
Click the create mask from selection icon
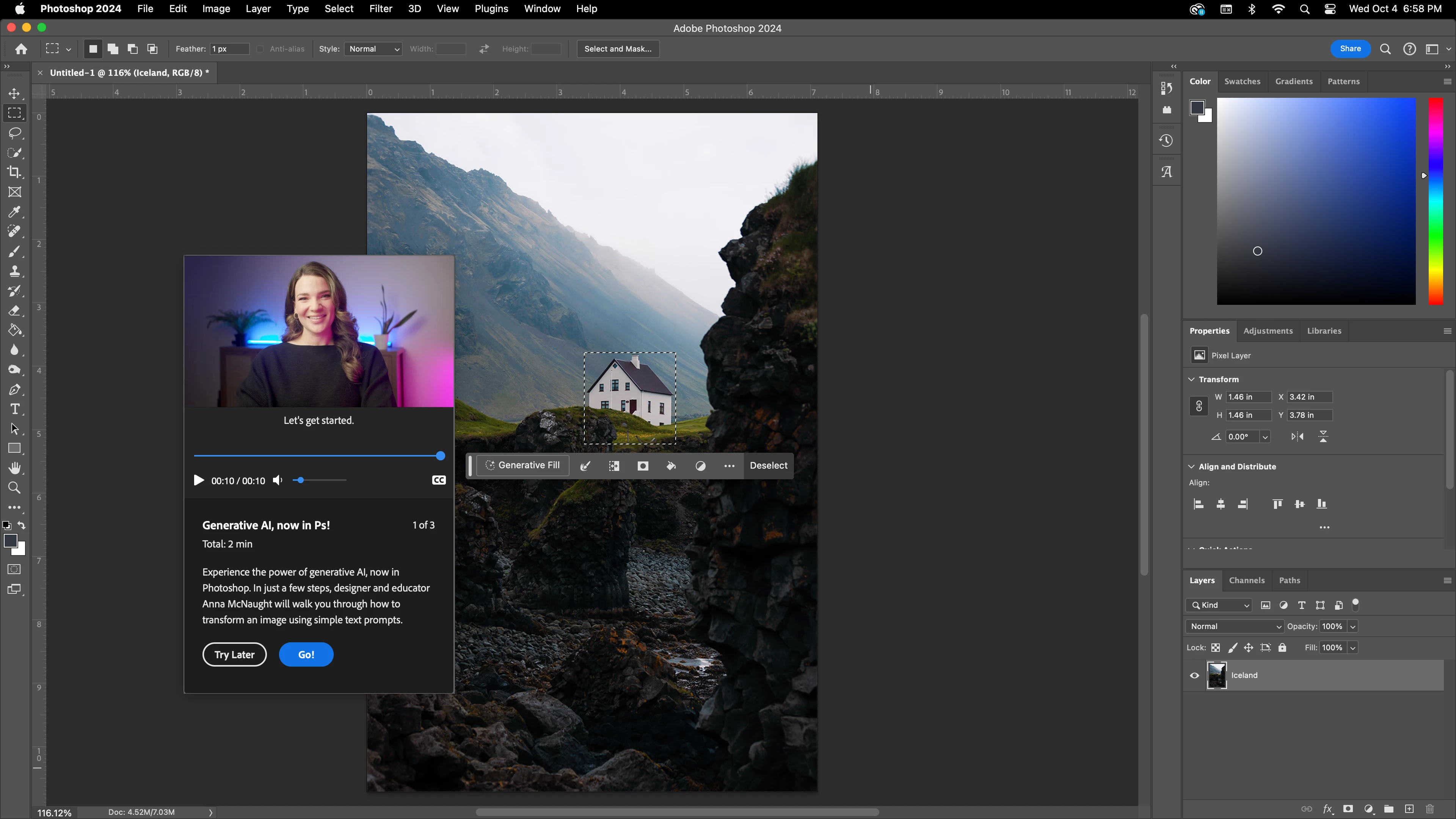pyautogui.click(x=643, y=466)
